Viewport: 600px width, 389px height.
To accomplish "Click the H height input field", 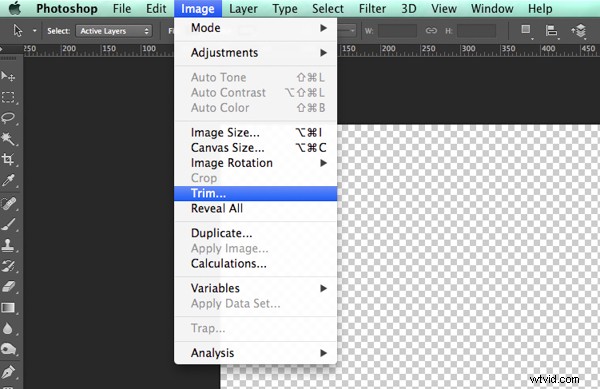I will pyautogui.click(x=476, y=31).
